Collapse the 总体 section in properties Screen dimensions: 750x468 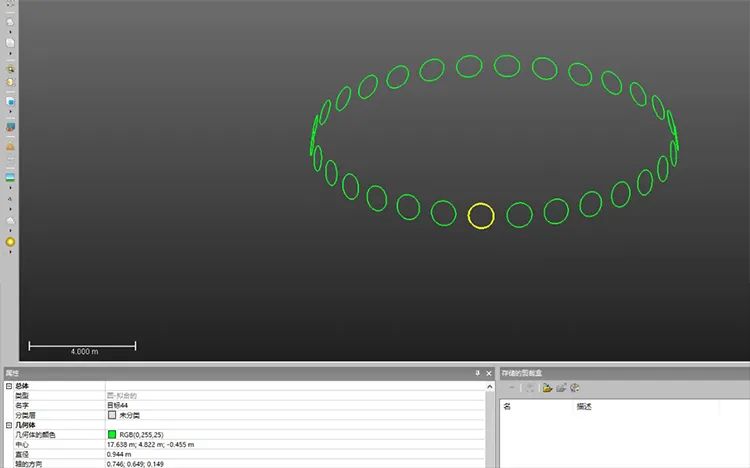9,386
